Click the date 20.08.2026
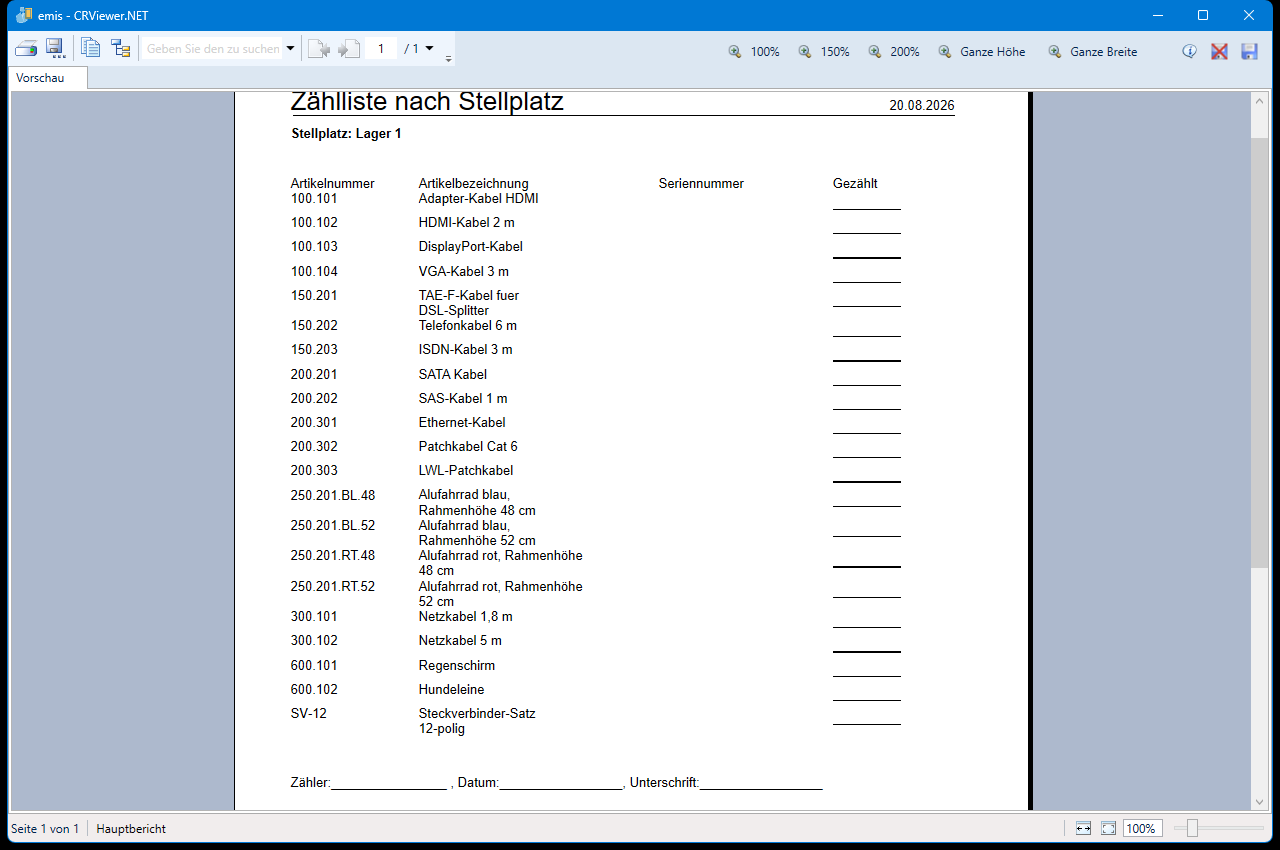Image resolution: width=1280 pixels, height=850 pixels. click(922, 105)
